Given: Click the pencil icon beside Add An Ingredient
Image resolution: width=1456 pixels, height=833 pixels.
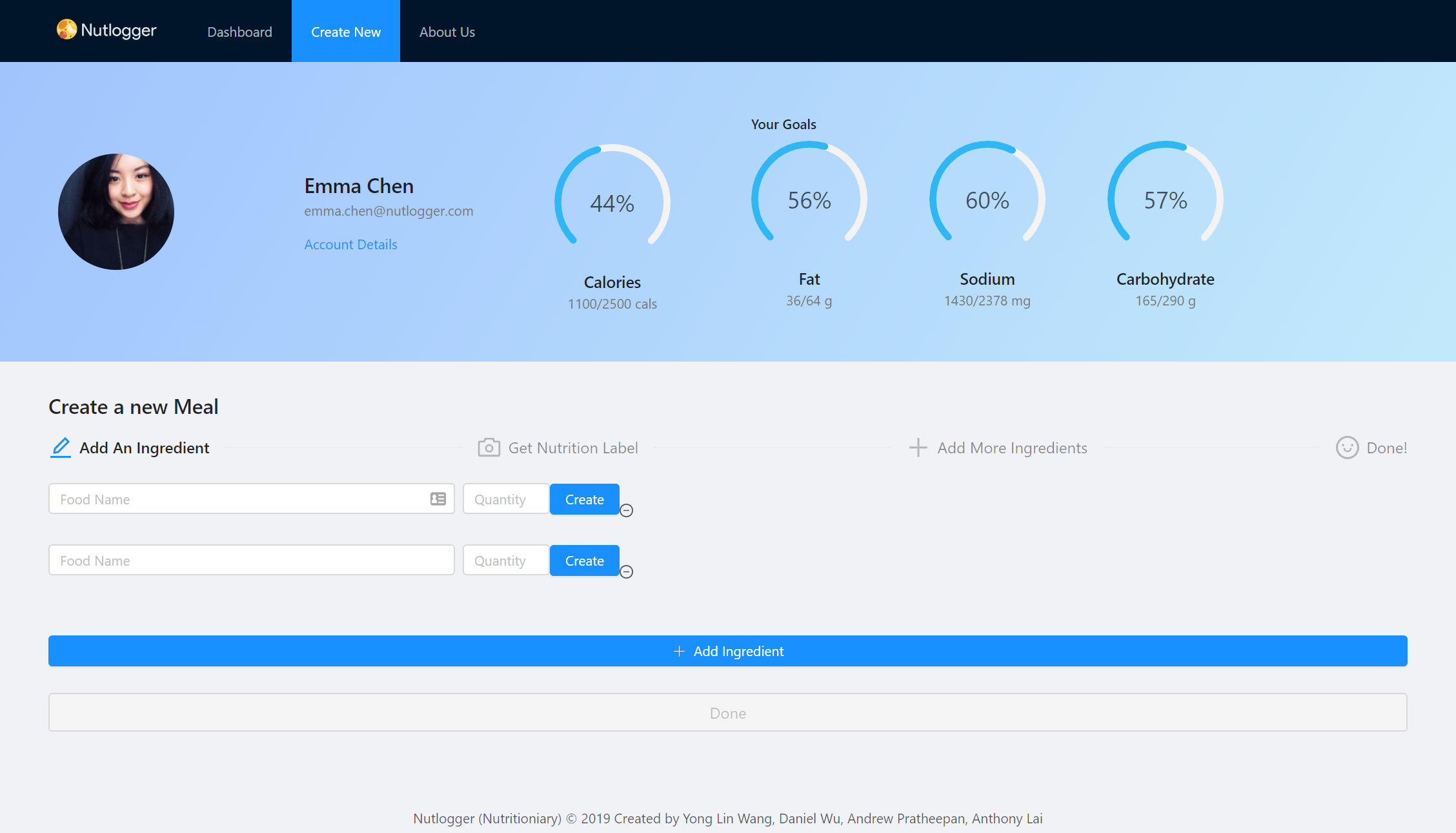Looking at the screenshot, I should point(61,447).
